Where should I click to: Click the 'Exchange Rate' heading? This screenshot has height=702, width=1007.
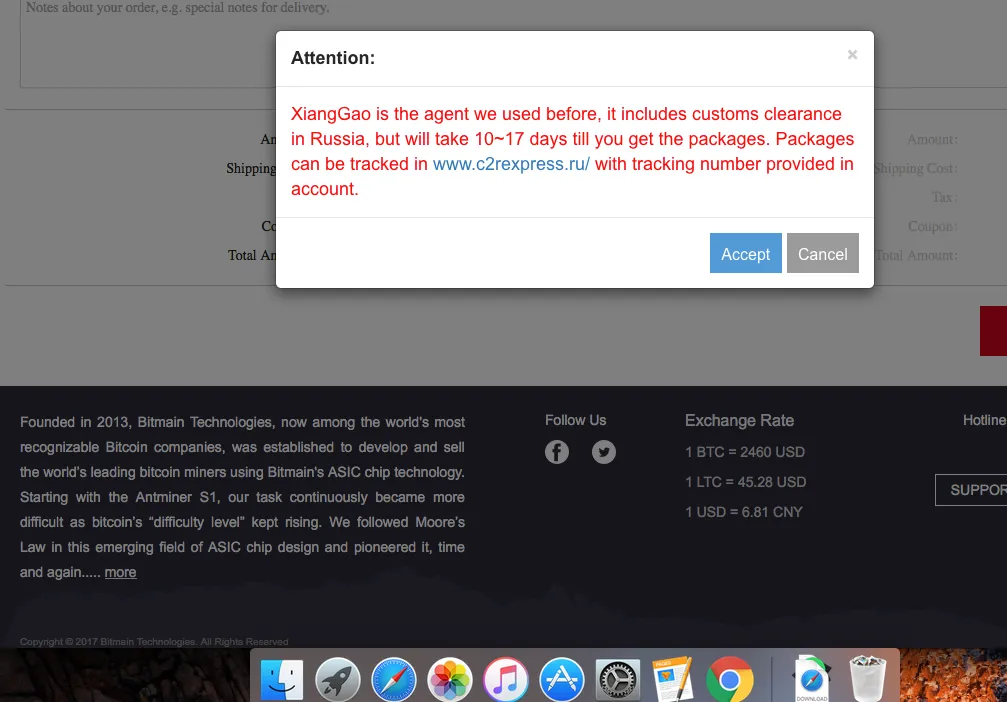[x=739, y=421]
